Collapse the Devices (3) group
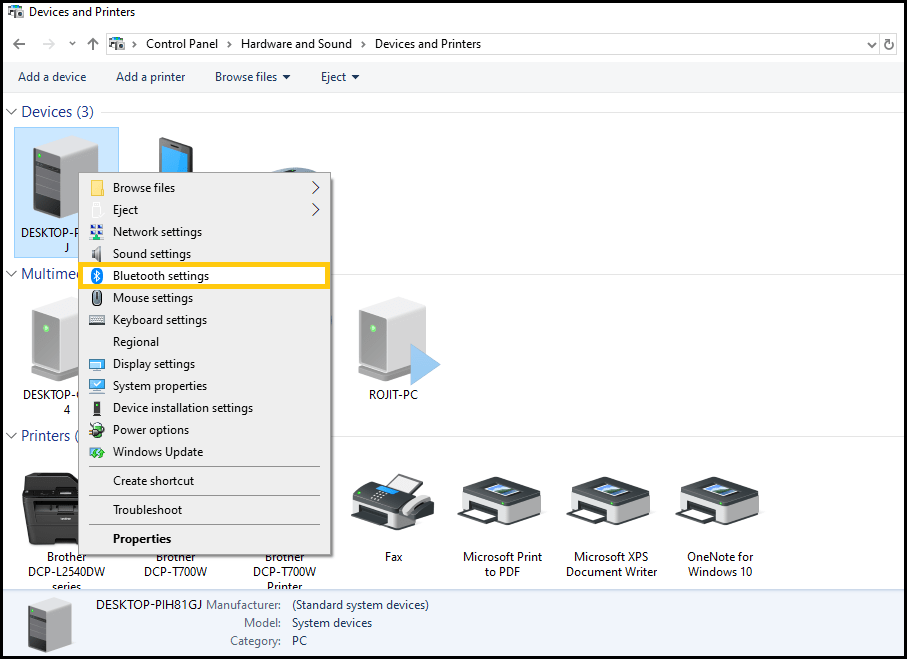Image resolution: width=907 pixels, height=659 pixels. (12, 112)
